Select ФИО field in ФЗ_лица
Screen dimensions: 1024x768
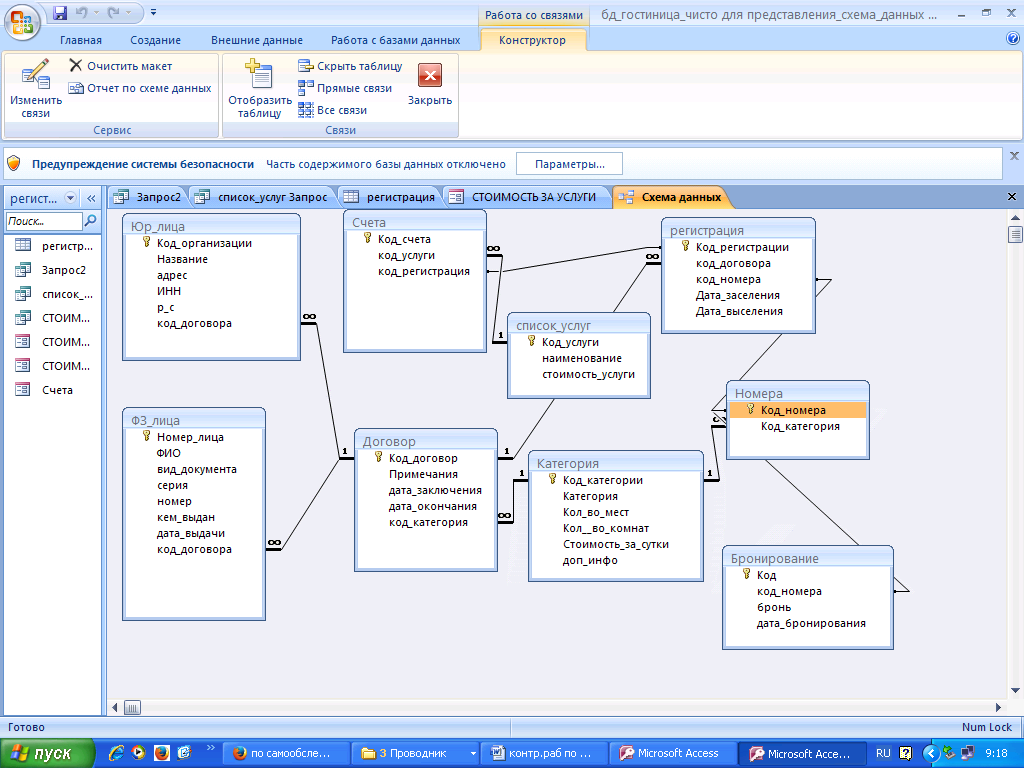(x=168, y=453)
